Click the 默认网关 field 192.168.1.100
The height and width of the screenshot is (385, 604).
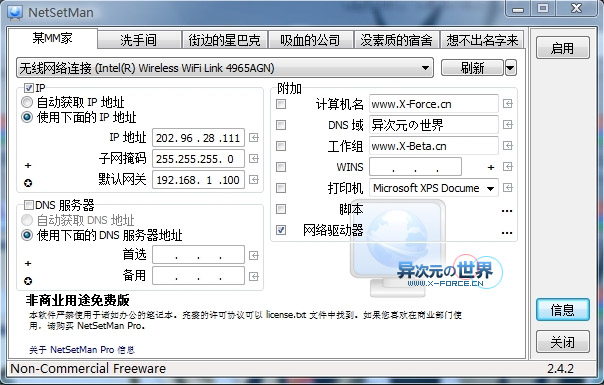point(198,180)
